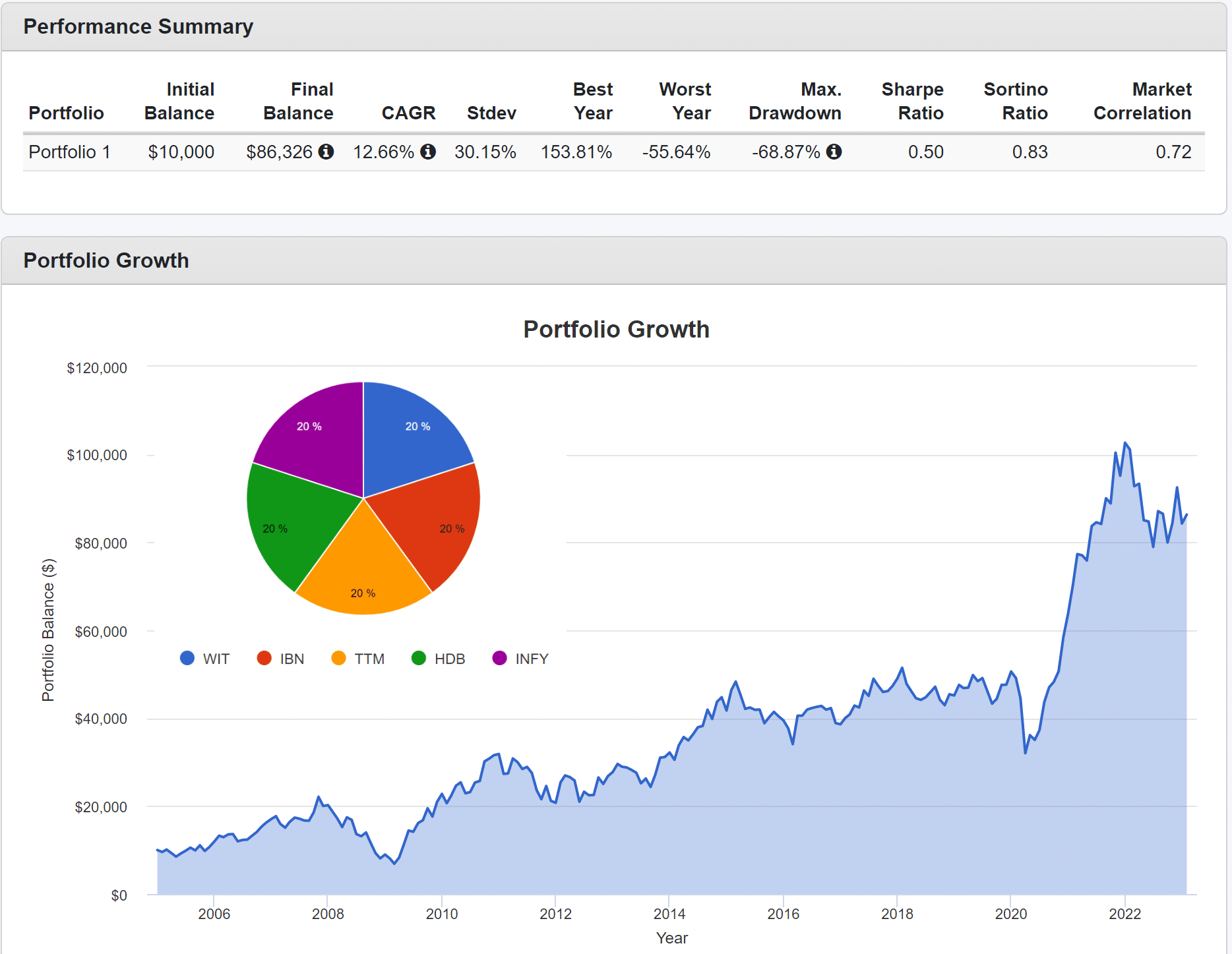1232x954 pixels.
Task: Click the purple INFY legend dot
Action: coord(499,658)
